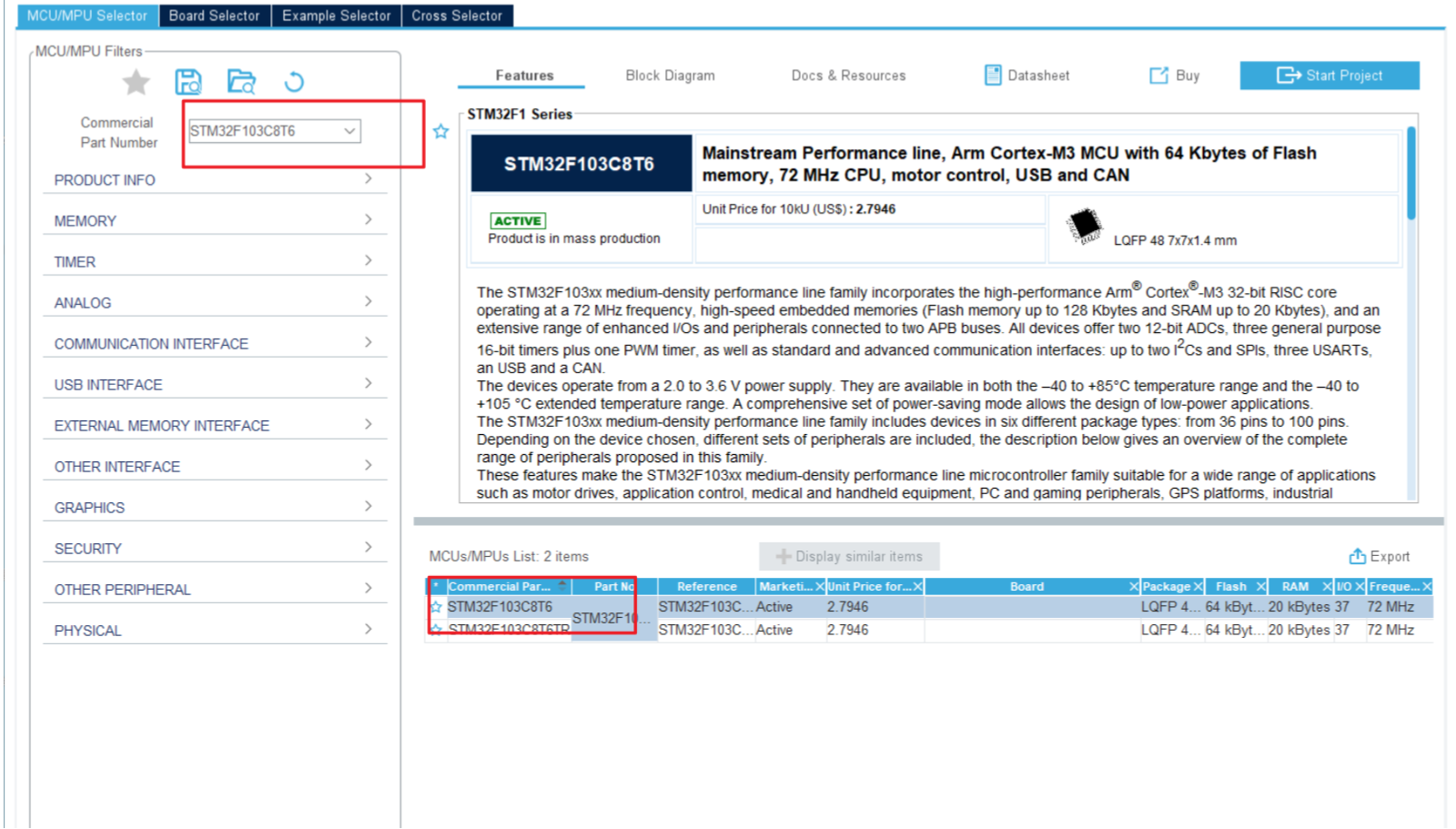Expand the PHYSICAL filter section
This screenshot has height=829, width=1456.
click(x=215, y=630)
